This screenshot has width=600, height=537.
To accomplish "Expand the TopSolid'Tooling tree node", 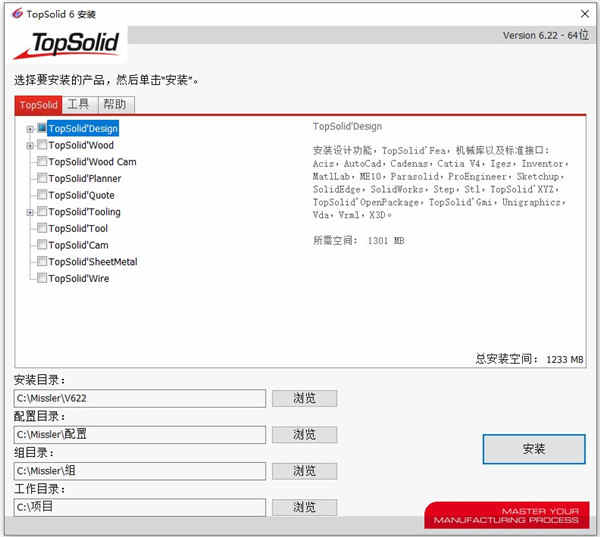I will tap(30, 212).
